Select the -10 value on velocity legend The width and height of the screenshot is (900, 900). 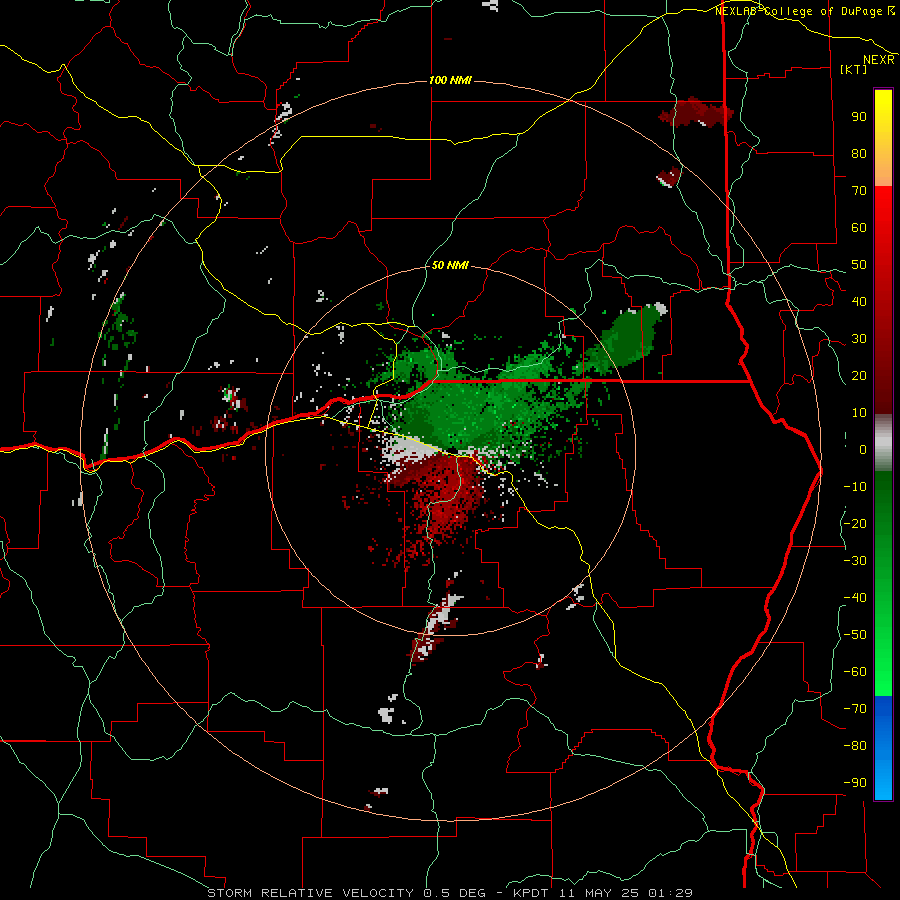point(855,487)
